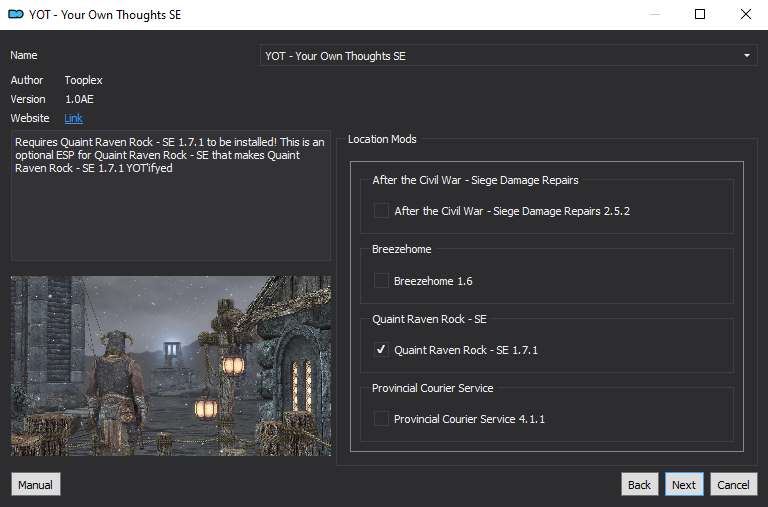The height and width of the screenshot is (507, 768).
Task: Click the Author field label
Action: tap(27, 80)
